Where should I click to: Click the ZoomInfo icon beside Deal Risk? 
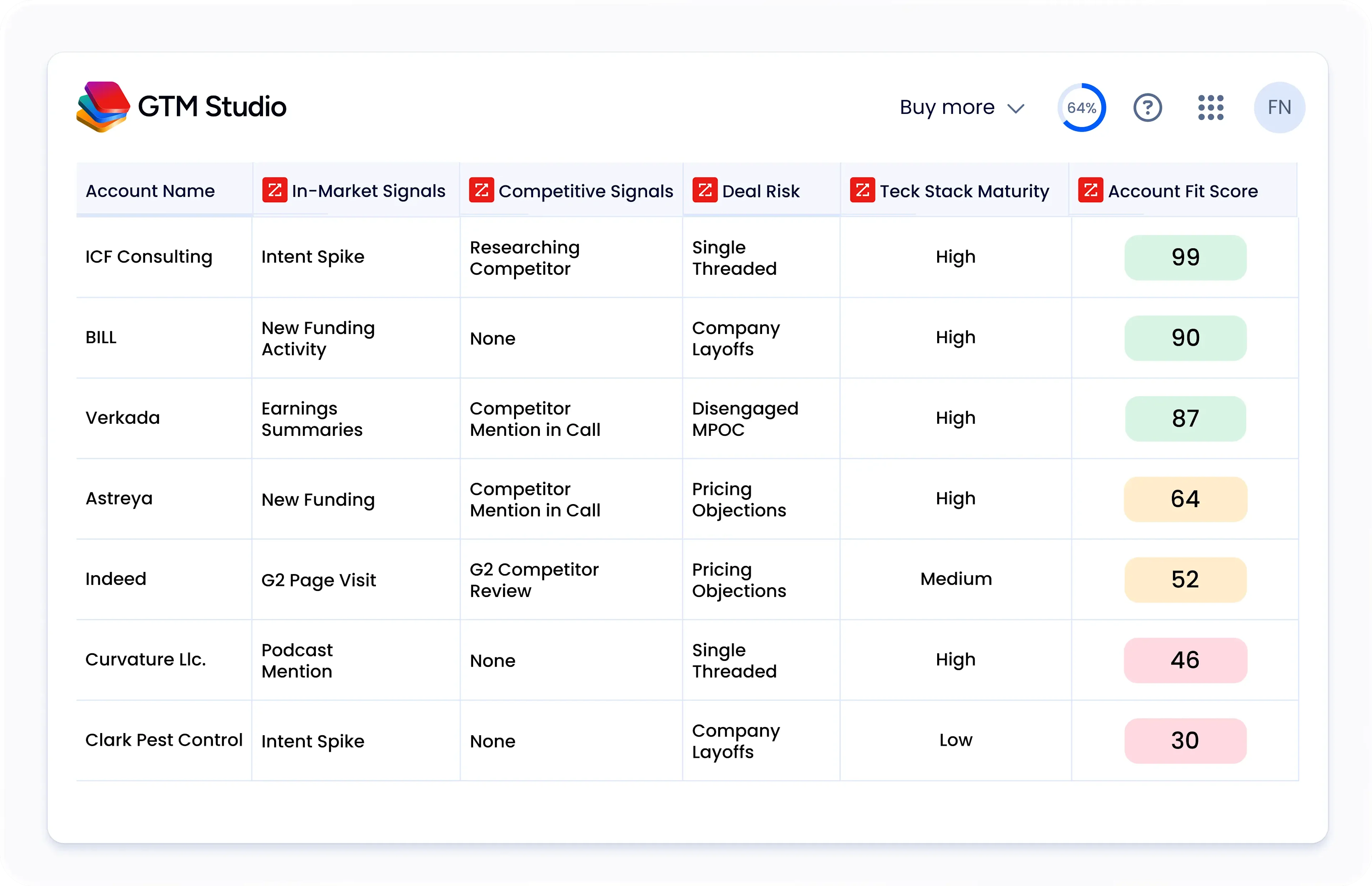click(x=705, y=190)
